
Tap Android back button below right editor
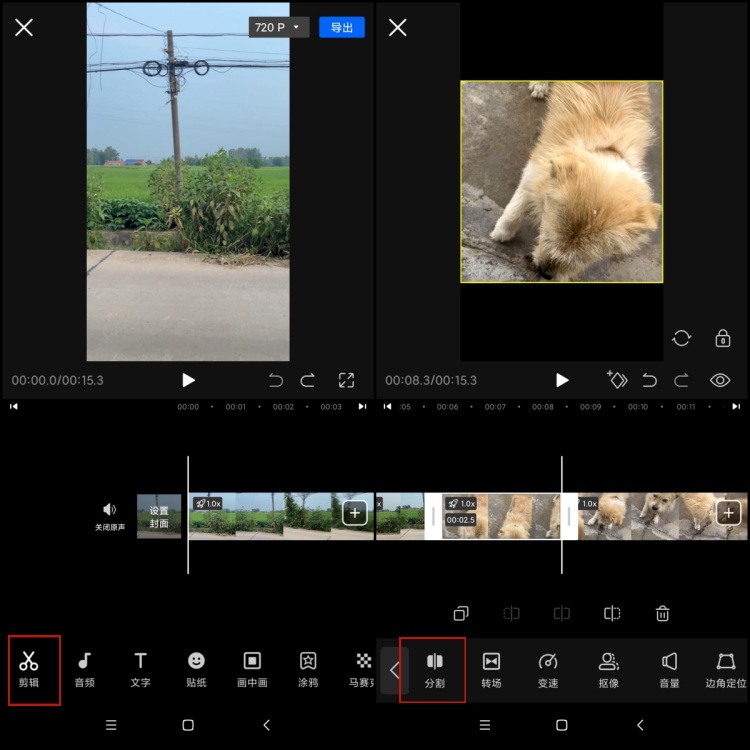pyautogui.click(x=640, y=725)
